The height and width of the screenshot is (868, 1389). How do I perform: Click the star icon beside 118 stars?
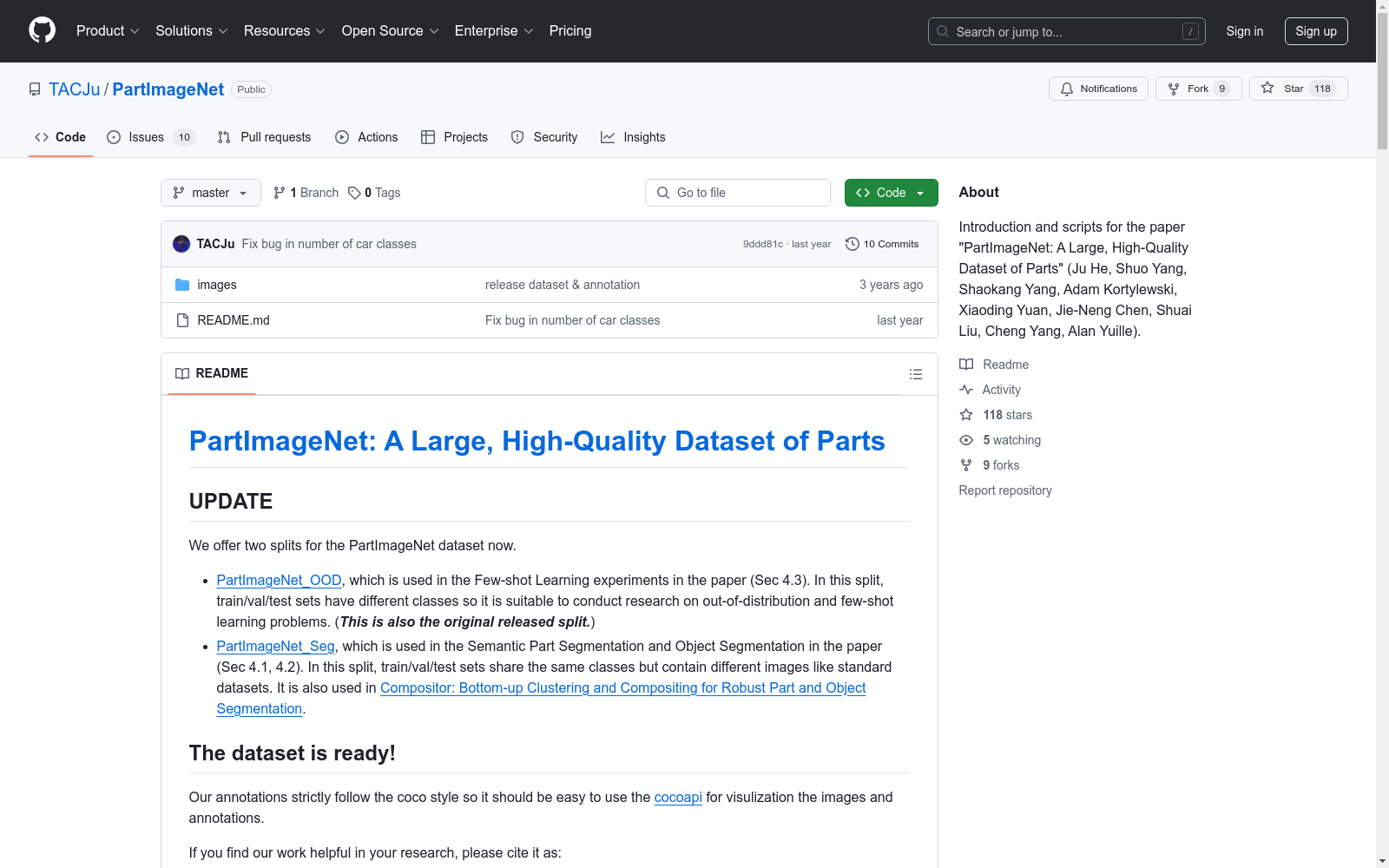pyautogui.click(x=966, y=415)
